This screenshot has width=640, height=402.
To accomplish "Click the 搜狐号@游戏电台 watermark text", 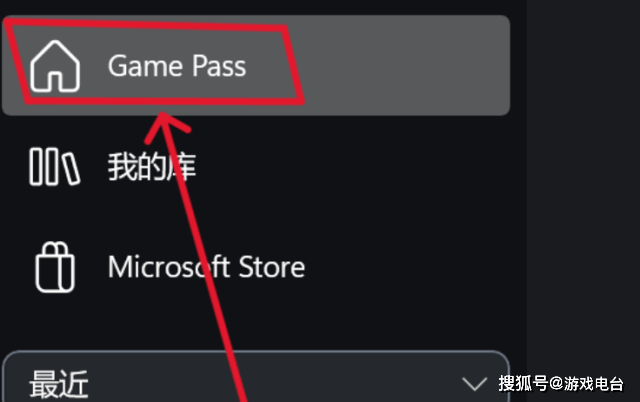I will click(561, 384).
